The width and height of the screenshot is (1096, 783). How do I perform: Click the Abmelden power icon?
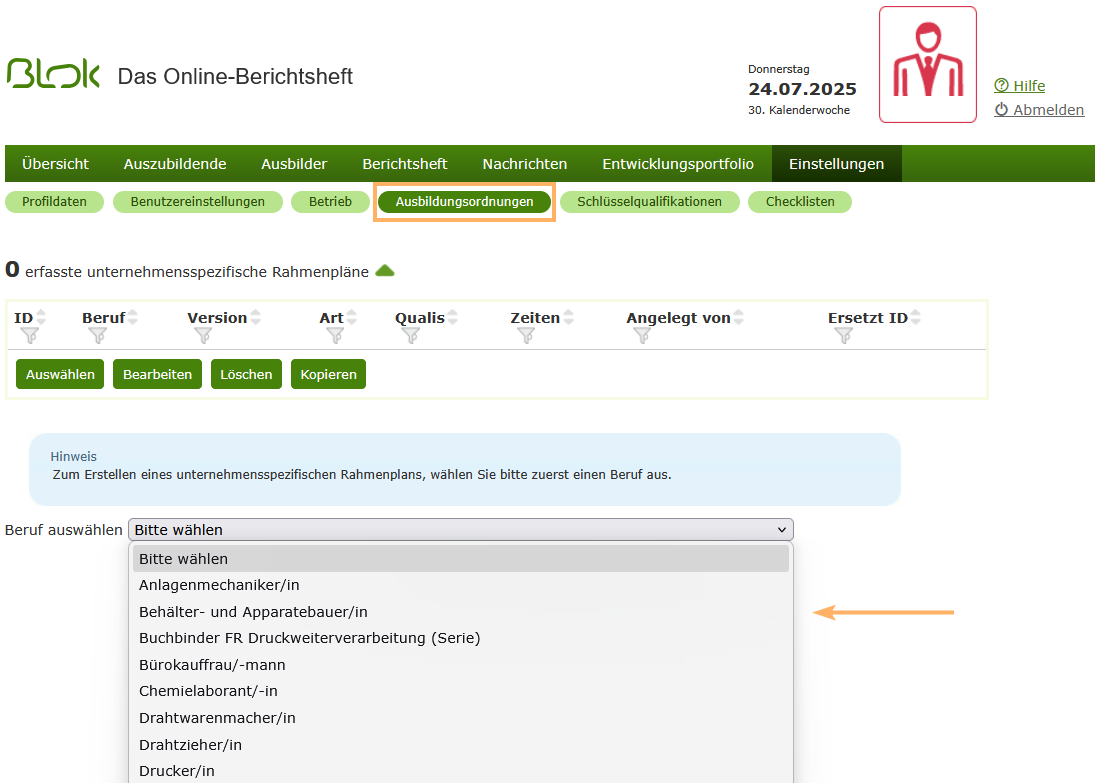pos(1002,110)
